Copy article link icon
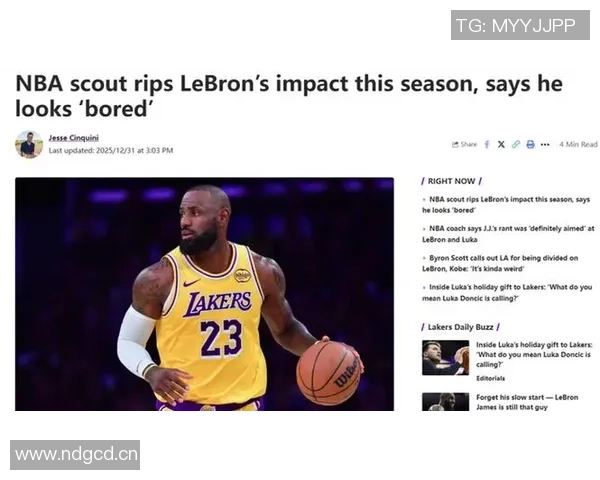This screenshot has width=600, height=480. [516, 144]
